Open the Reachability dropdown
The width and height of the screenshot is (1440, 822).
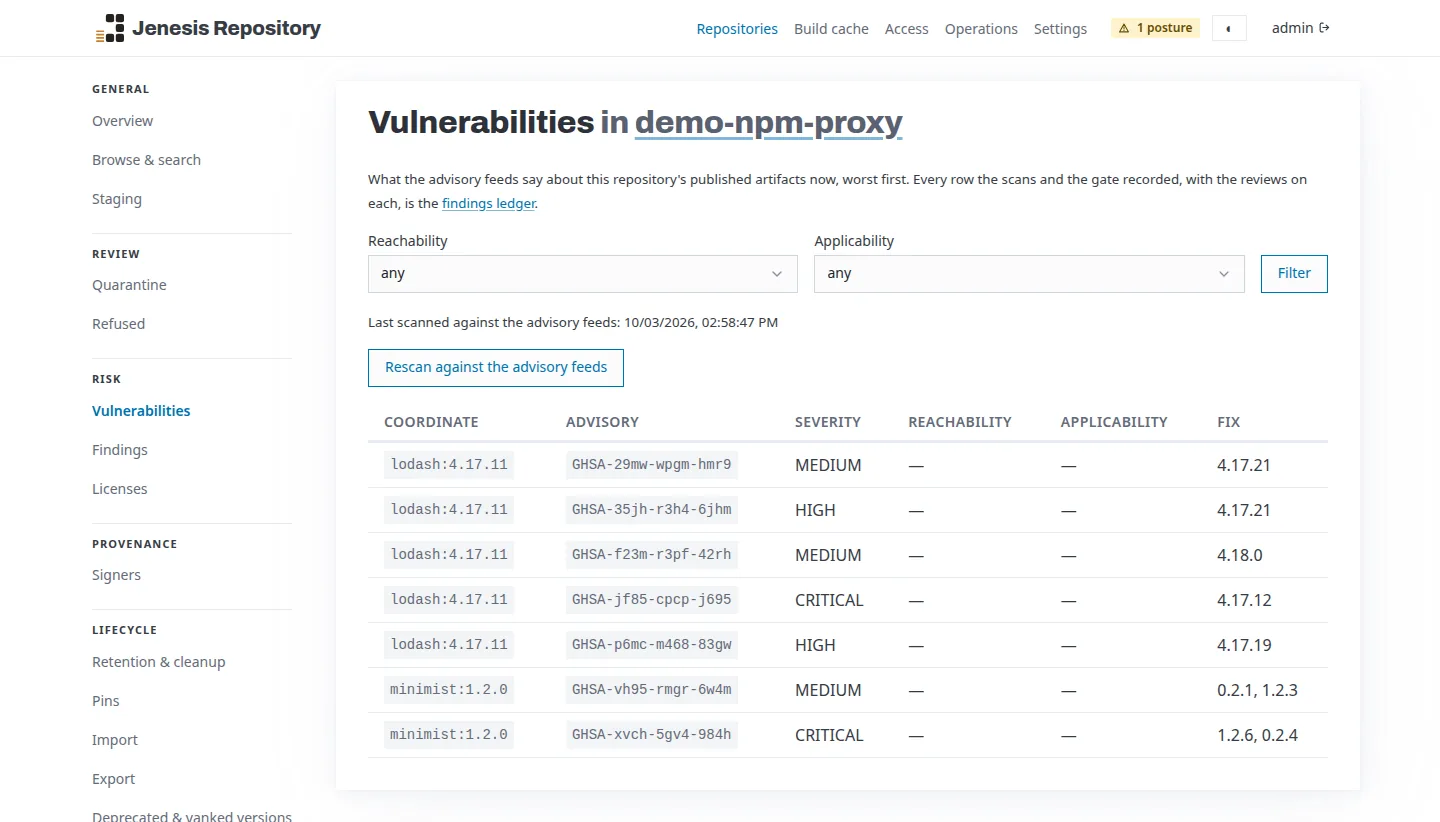(x=583, y=274)
